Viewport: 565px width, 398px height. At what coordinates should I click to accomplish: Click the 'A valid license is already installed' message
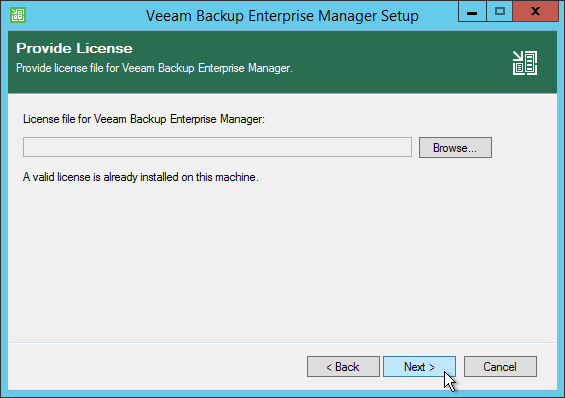tap(141, 177)
